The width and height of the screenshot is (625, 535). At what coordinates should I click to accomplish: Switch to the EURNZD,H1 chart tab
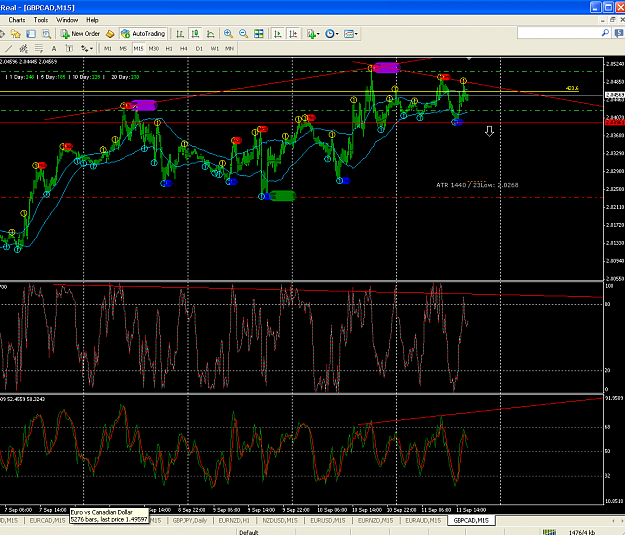(234, 521)
